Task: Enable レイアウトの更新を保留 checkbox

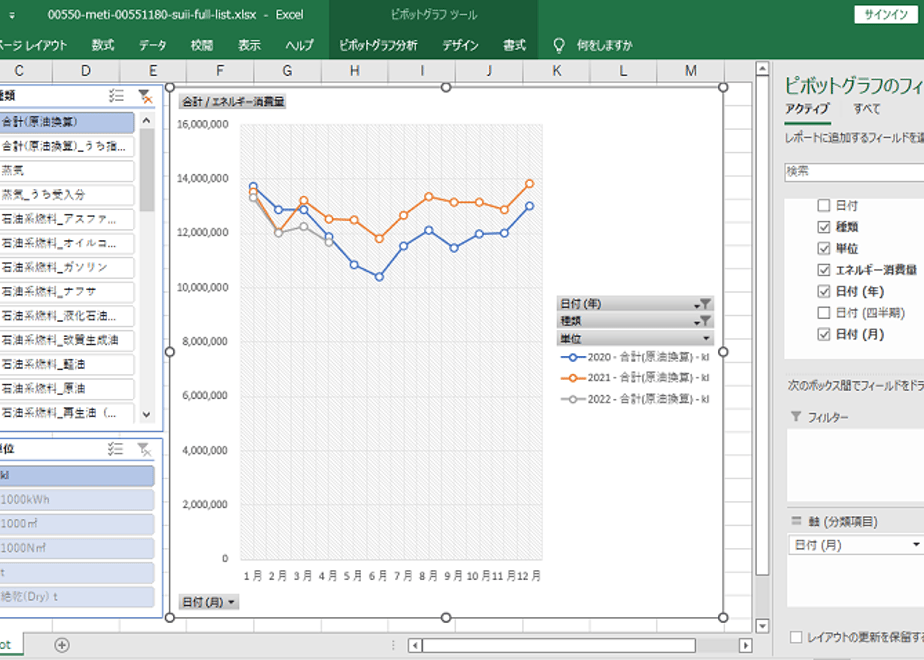Action: tap(796, 637)
